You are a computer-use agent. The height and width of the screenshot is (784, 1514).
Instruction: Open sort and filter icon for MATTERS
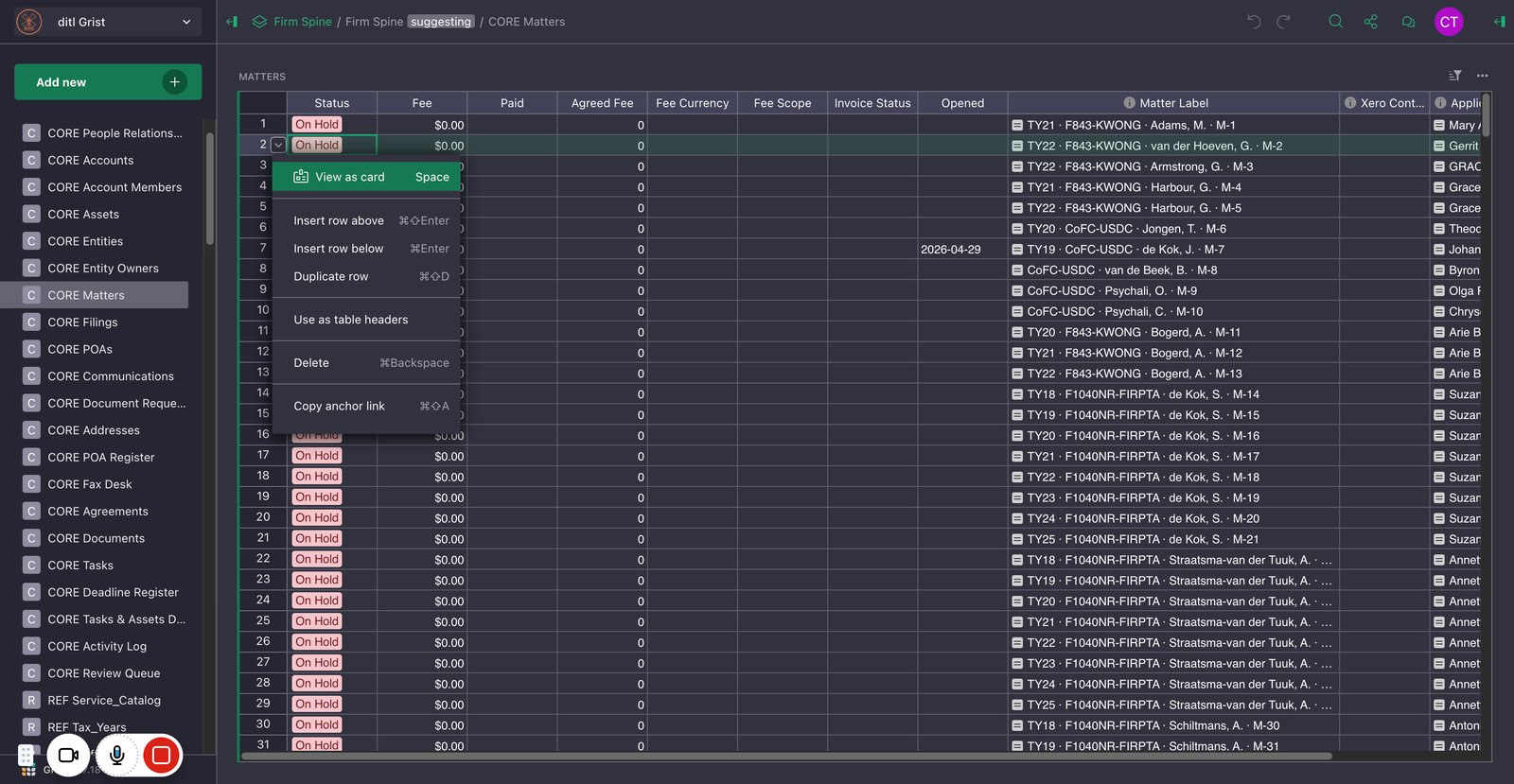tap(1455, 76)
